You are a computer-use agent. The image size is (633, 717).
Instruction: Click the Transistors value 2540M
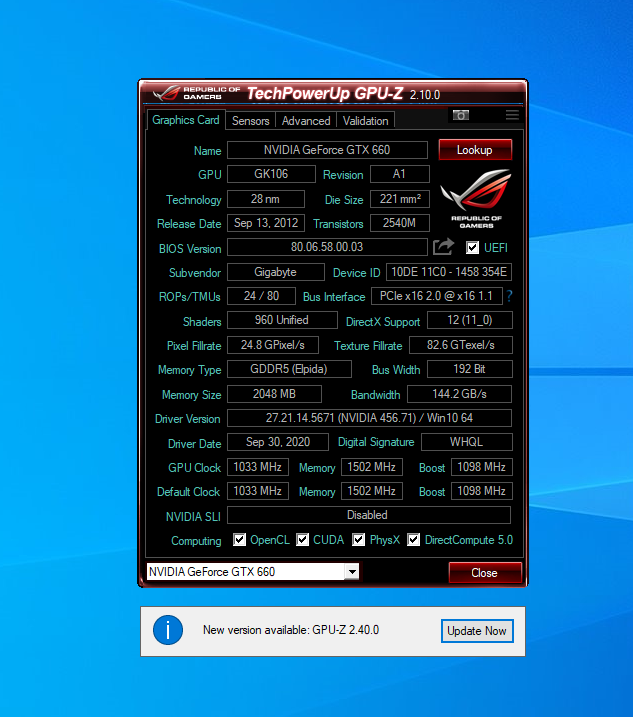[400, 223]
